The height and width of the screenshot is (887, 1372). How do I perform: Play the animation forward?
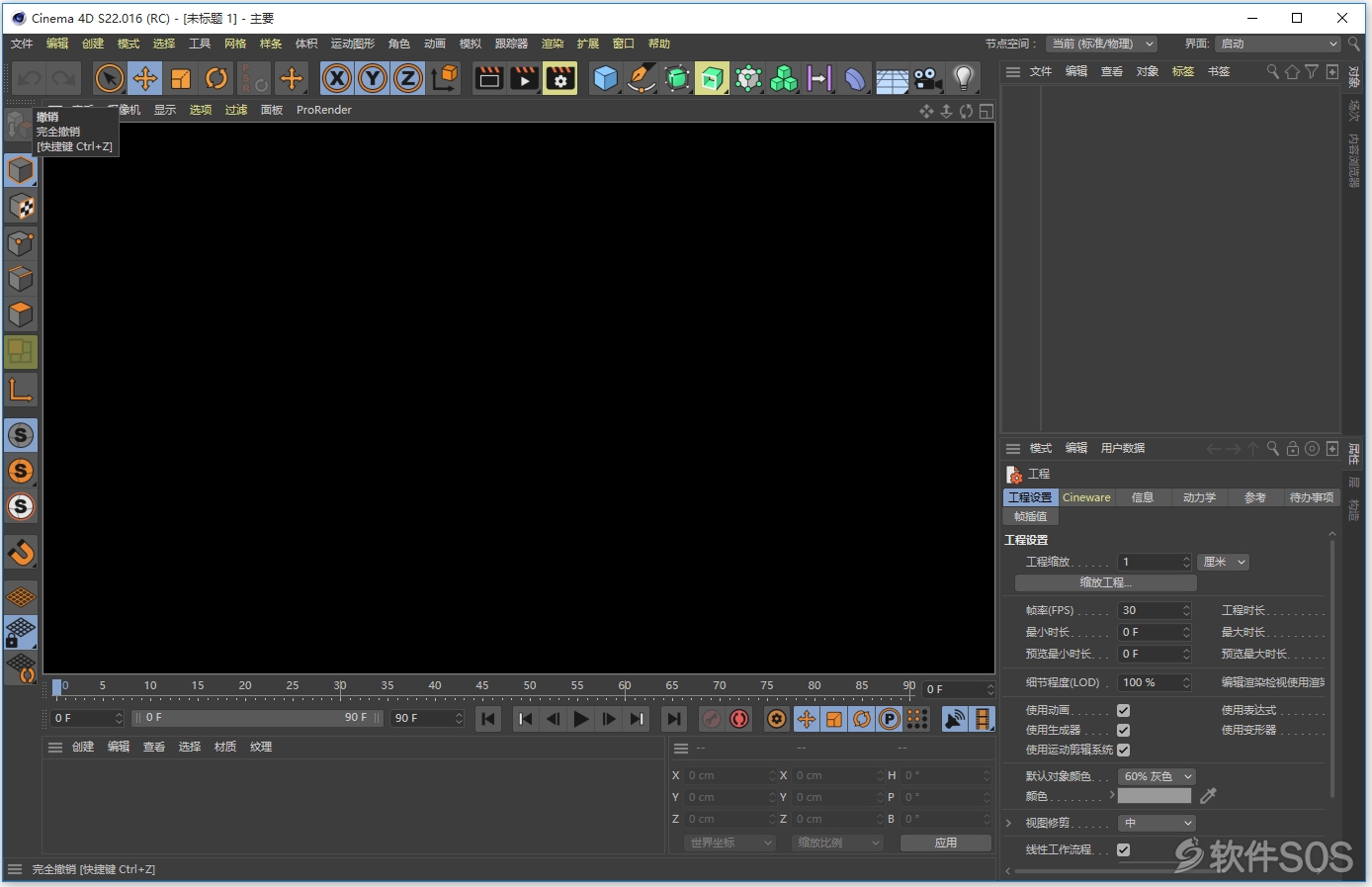point(581,719)
